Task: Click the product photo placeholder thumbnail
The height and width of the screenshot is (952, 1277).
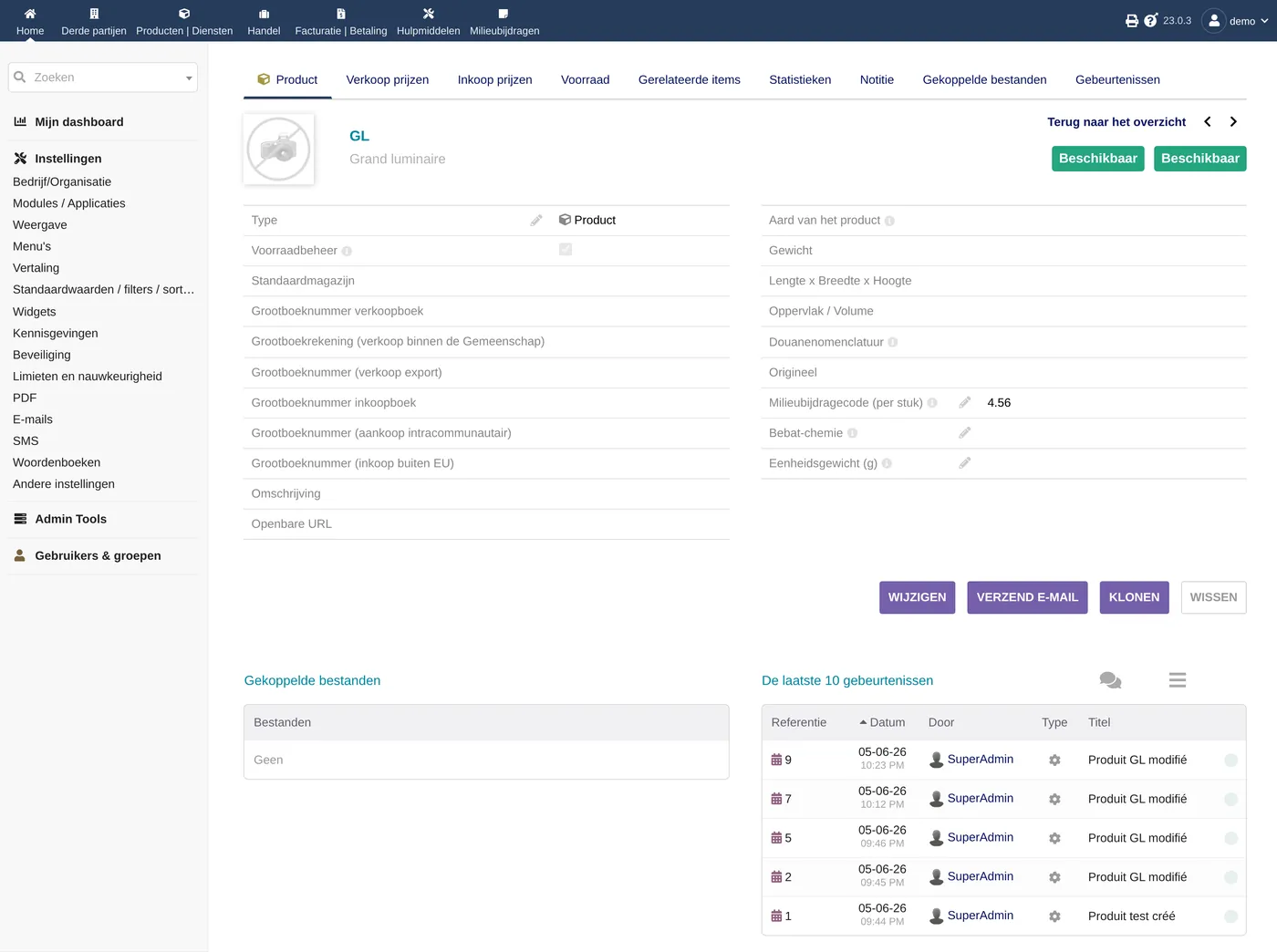Action: coord(279,150)
